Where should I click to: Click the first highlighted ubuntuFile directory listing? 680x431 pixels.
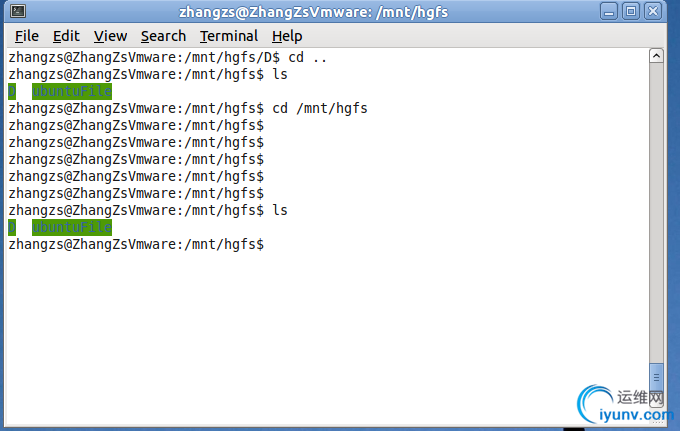pos(71,91)
